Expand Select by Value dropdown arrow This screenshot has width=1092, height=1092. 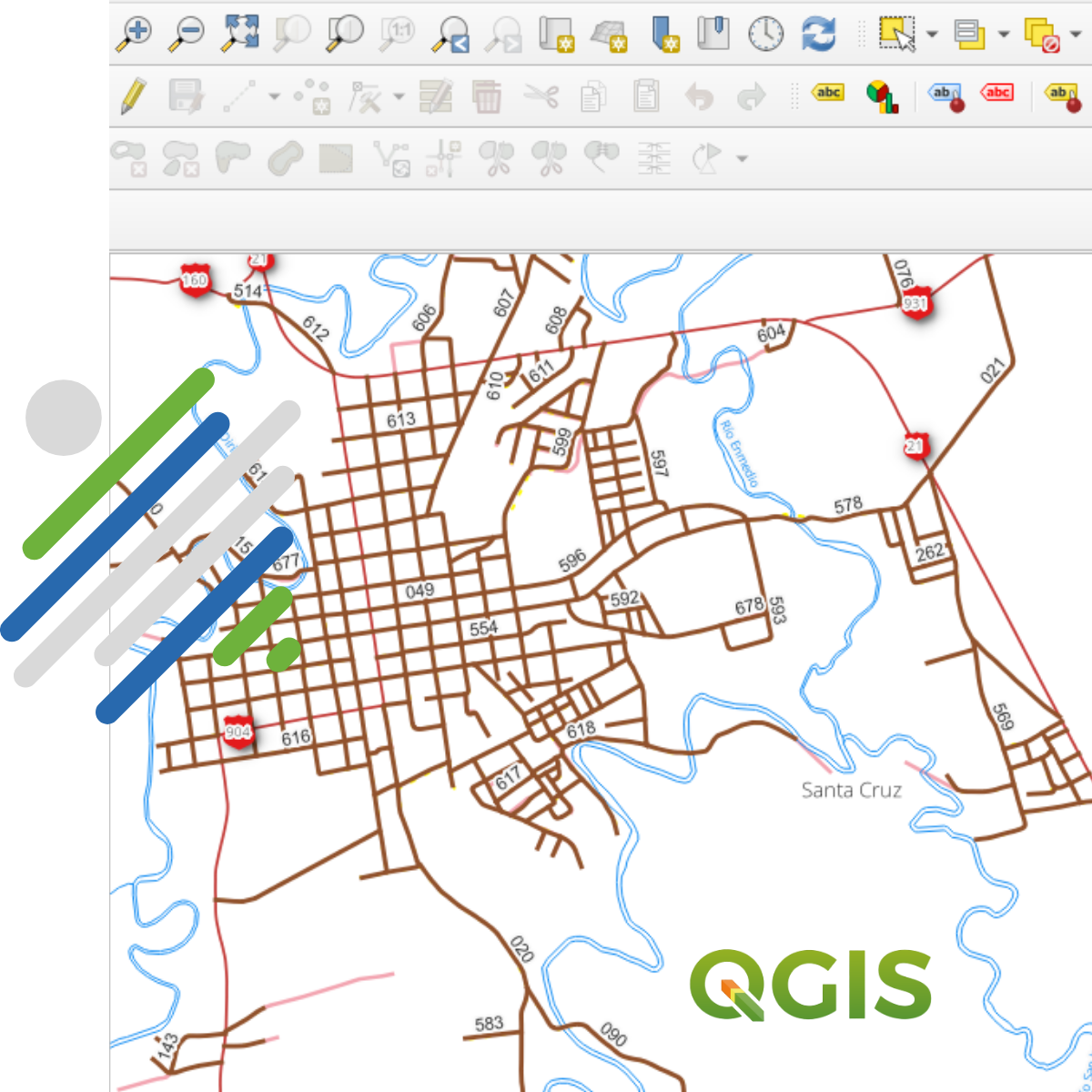pos(1004,35)
